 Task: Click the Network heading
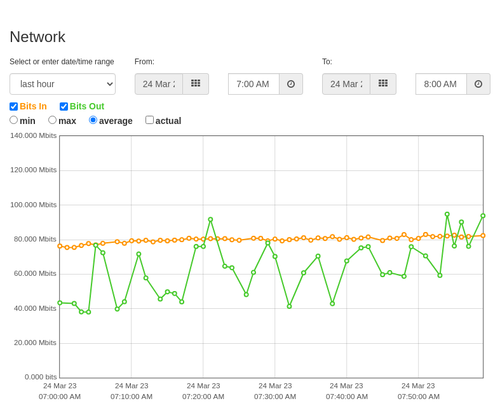pos(37,37)
